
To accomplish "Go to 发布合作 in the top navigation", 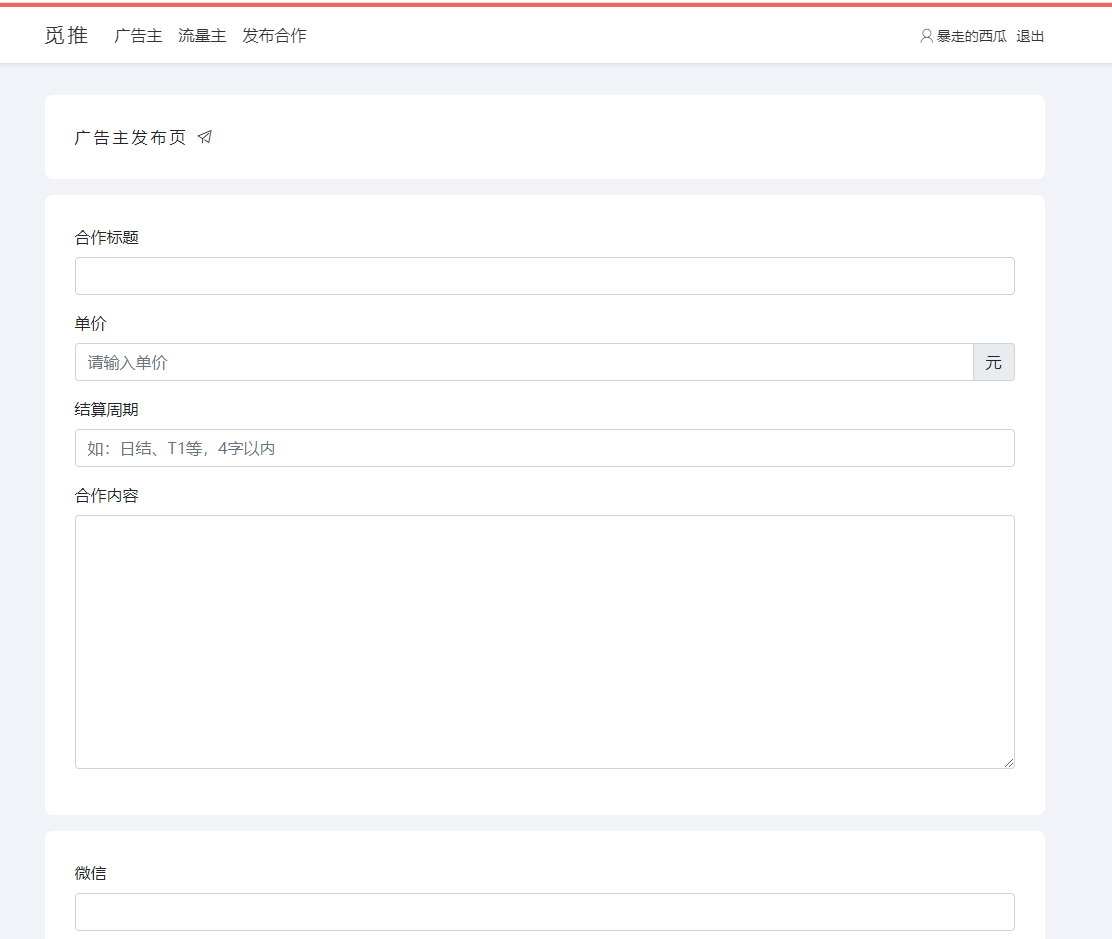I will (x=274, y=36).
